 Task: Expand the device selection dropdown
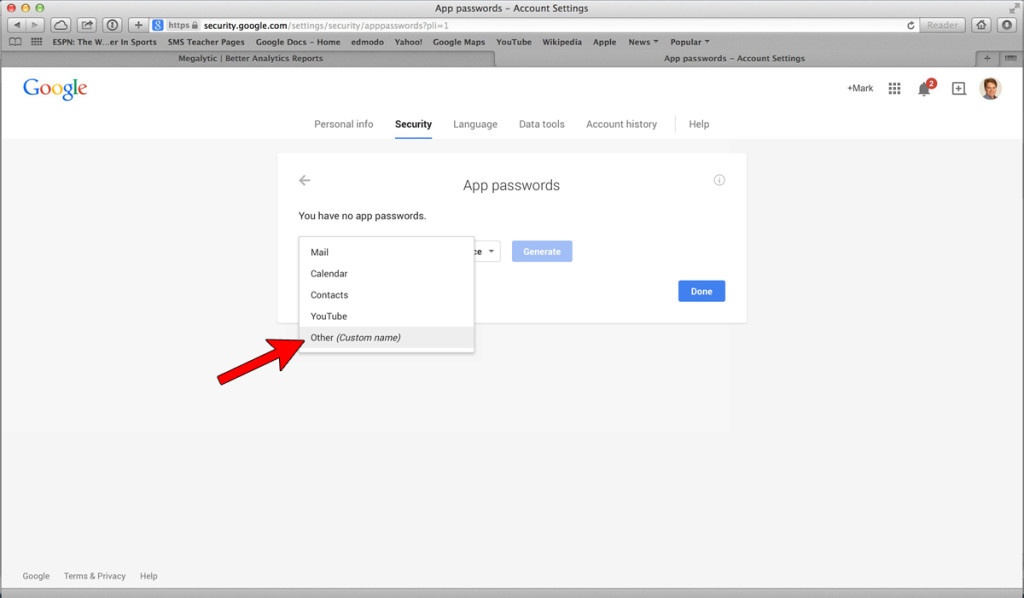tap(490, 251)
